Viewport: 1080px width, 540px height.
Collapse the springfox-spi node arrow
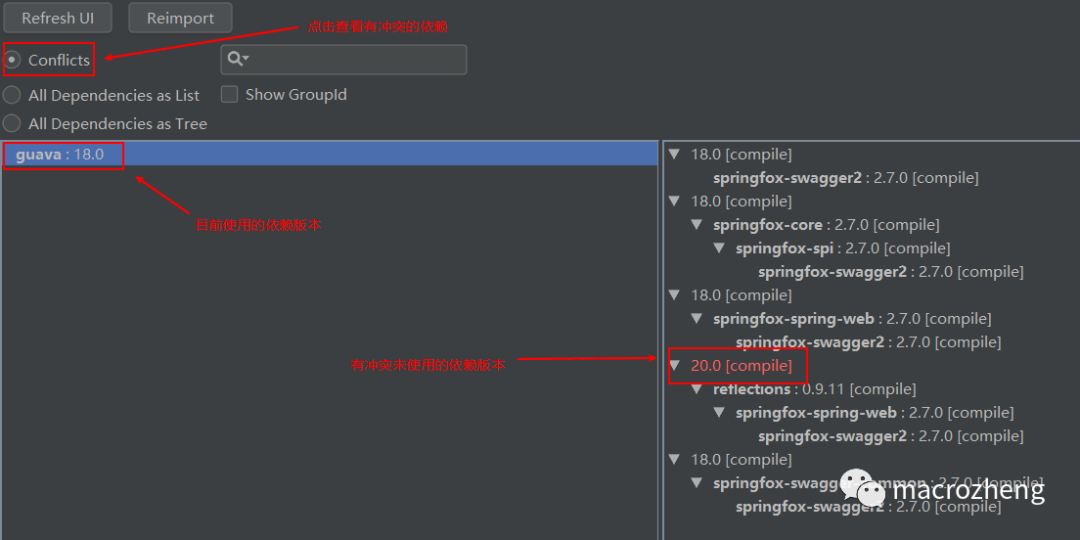click(719, 248)
